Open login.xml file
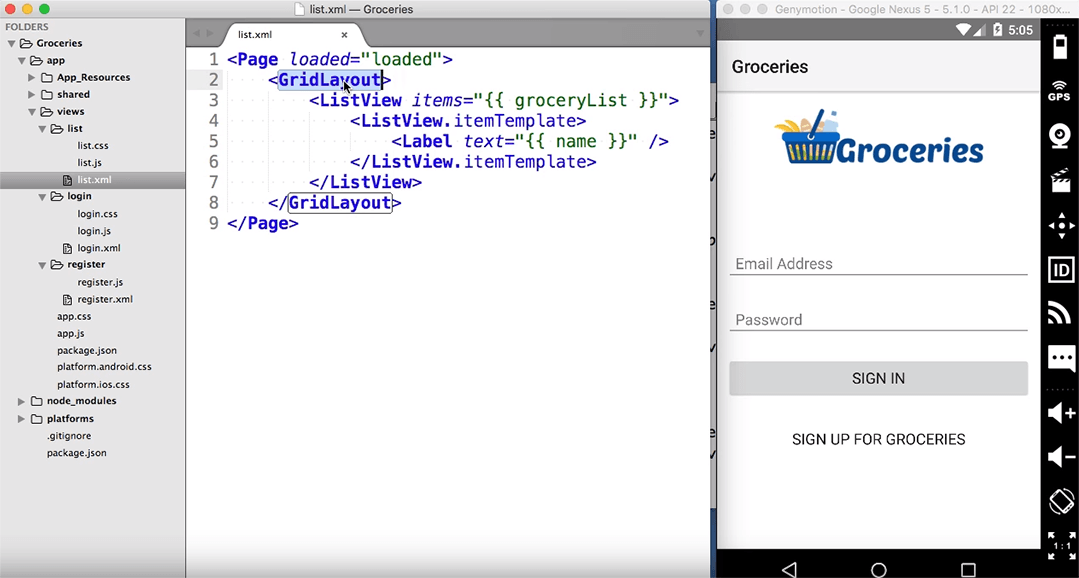This screenshot has width=1079, height=578. click(99, 248)
